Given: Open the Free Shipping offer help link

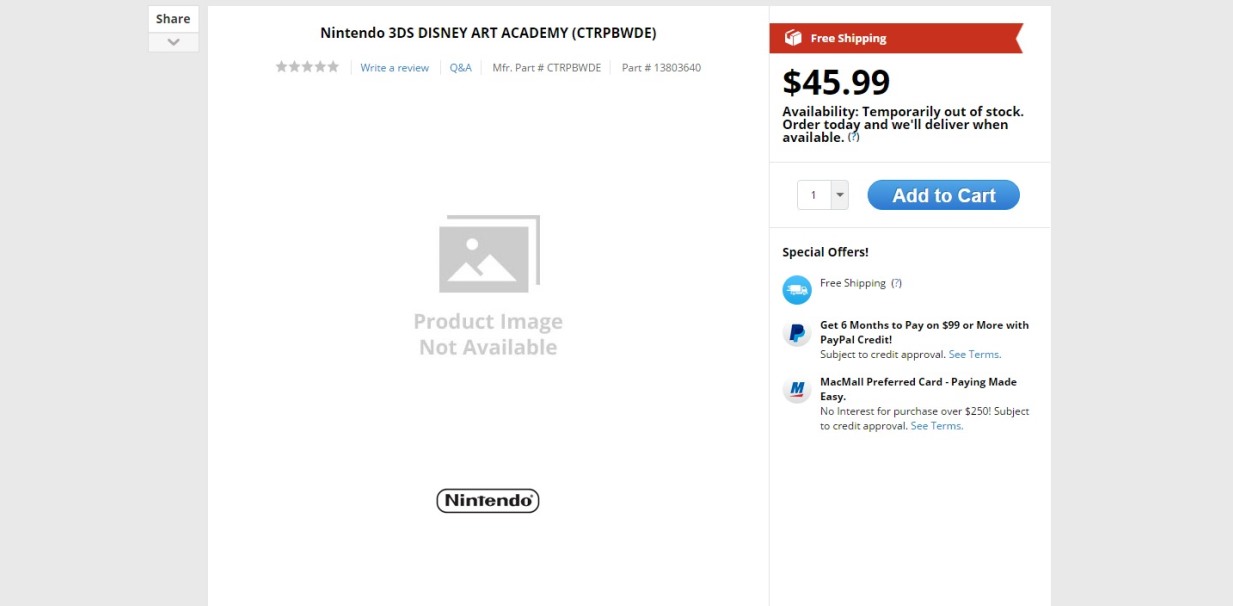Looking at the screenshot, I should click(896, 283).
